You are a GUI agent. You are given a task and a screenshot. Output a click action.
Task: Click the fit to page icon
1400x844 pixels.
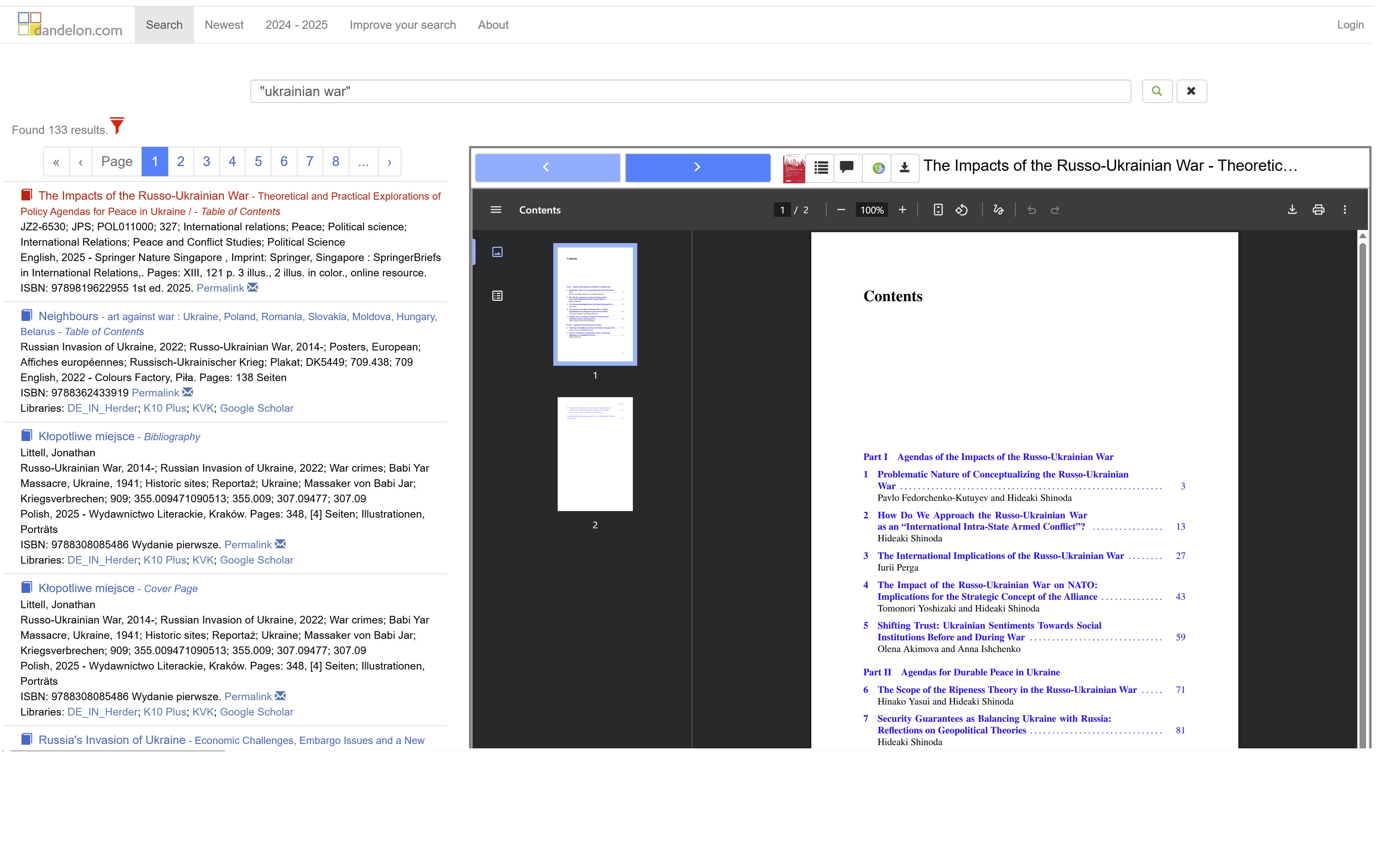(x=938, y=210)
